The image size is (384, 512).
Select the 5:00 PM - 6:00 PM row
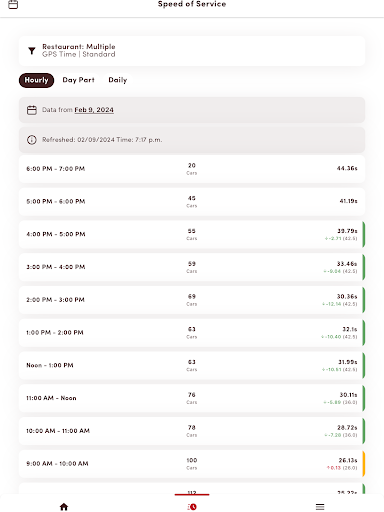(x=192, y=202)
